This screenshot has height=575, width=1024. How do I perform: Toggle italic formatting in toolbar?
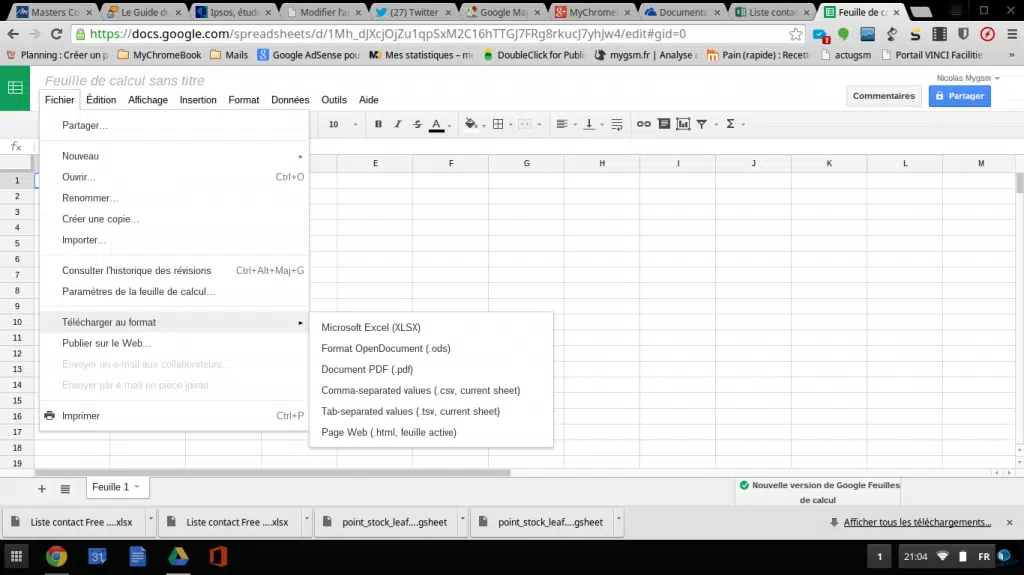[397, 124]
